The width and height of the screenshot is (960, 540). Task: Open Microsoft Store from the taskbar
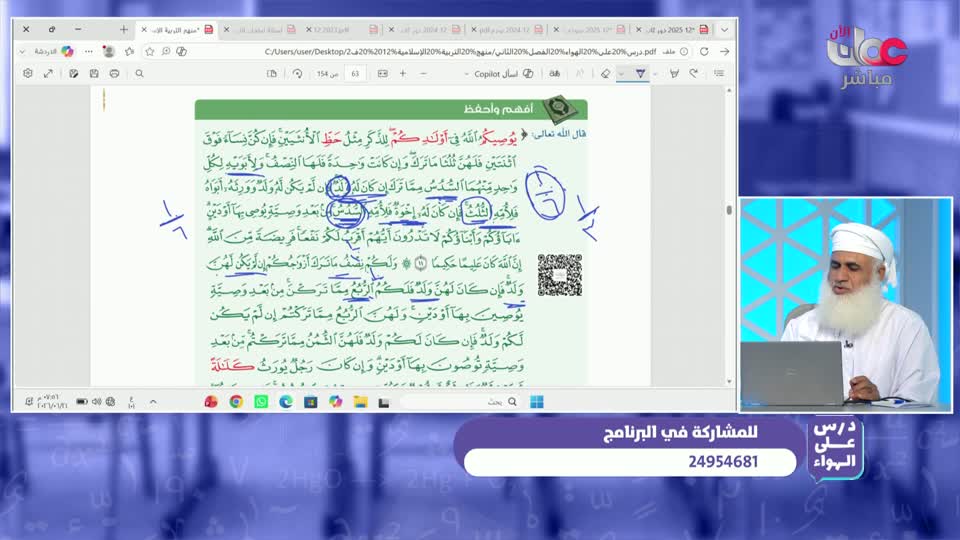pos(310,402)
